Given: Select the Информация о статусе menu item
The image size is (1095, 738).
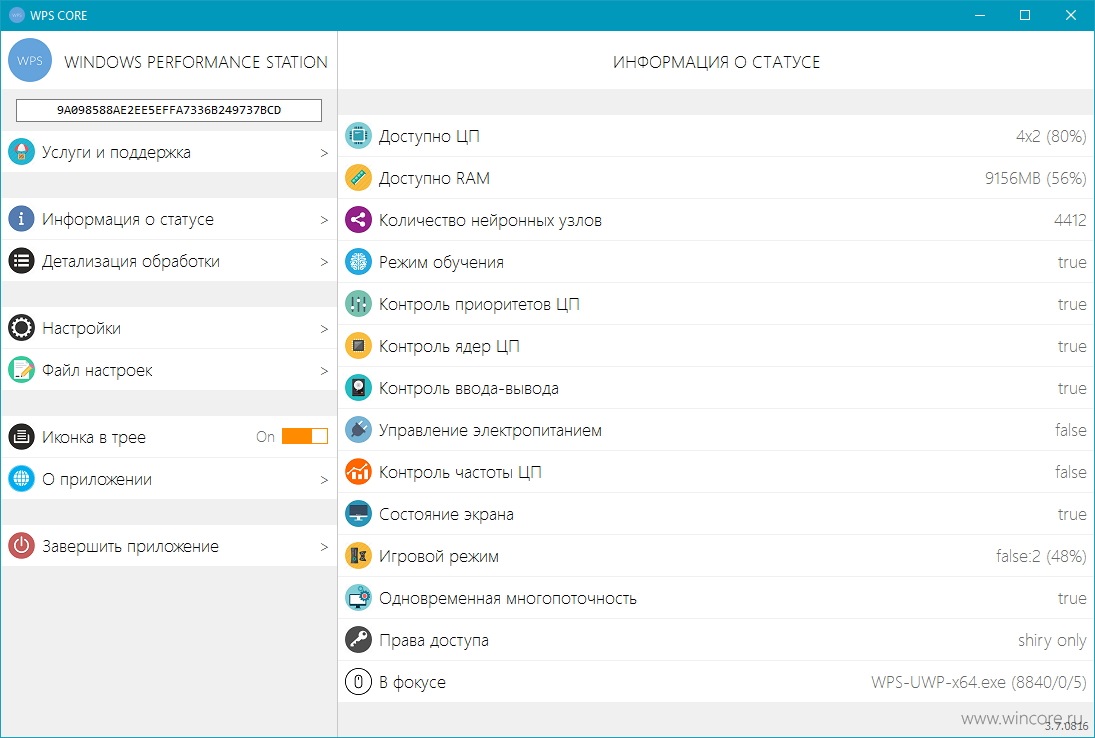Looking at the screenshot, I should (x=169, y=219).
